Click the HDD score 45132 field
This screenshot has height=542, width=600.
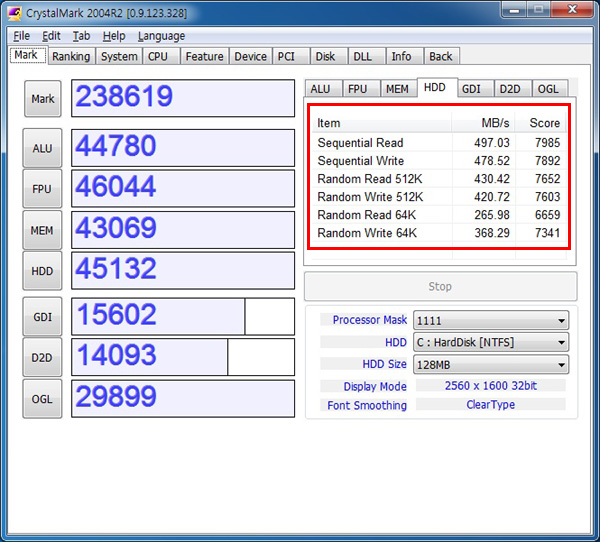pos(183,271)
